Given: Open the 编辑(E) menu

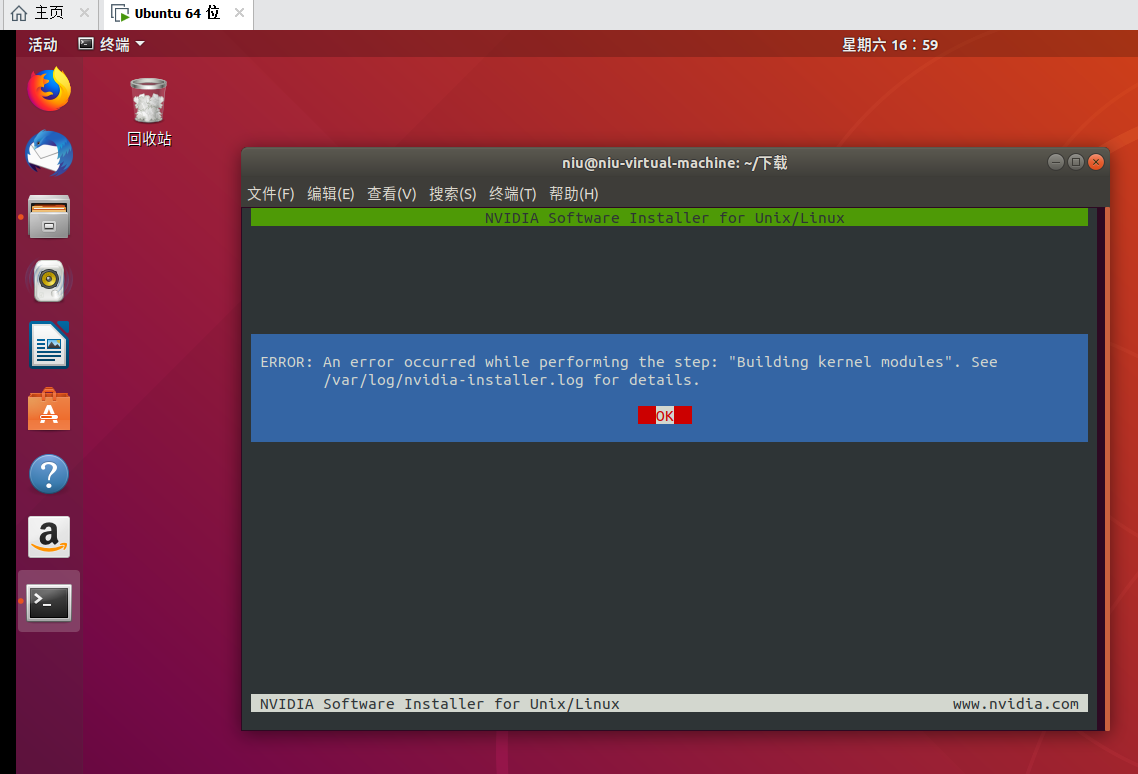Looking at the screenshot, I should 331,194.
